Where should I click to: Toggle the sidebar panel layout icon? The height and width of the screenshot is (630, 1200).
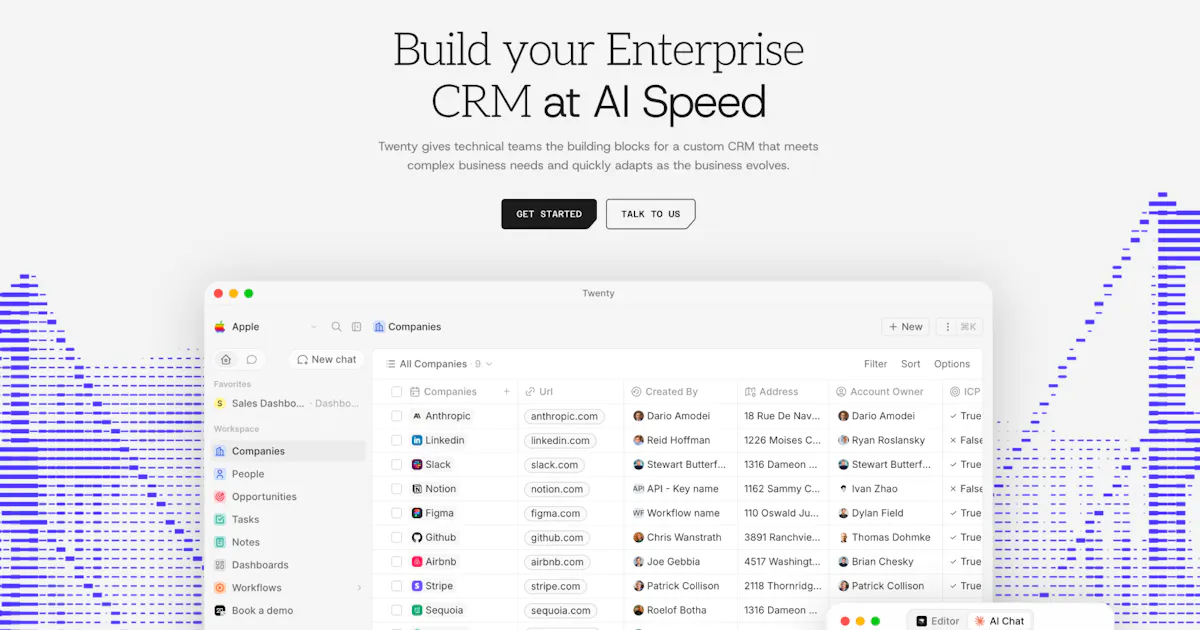pos(356,327)
